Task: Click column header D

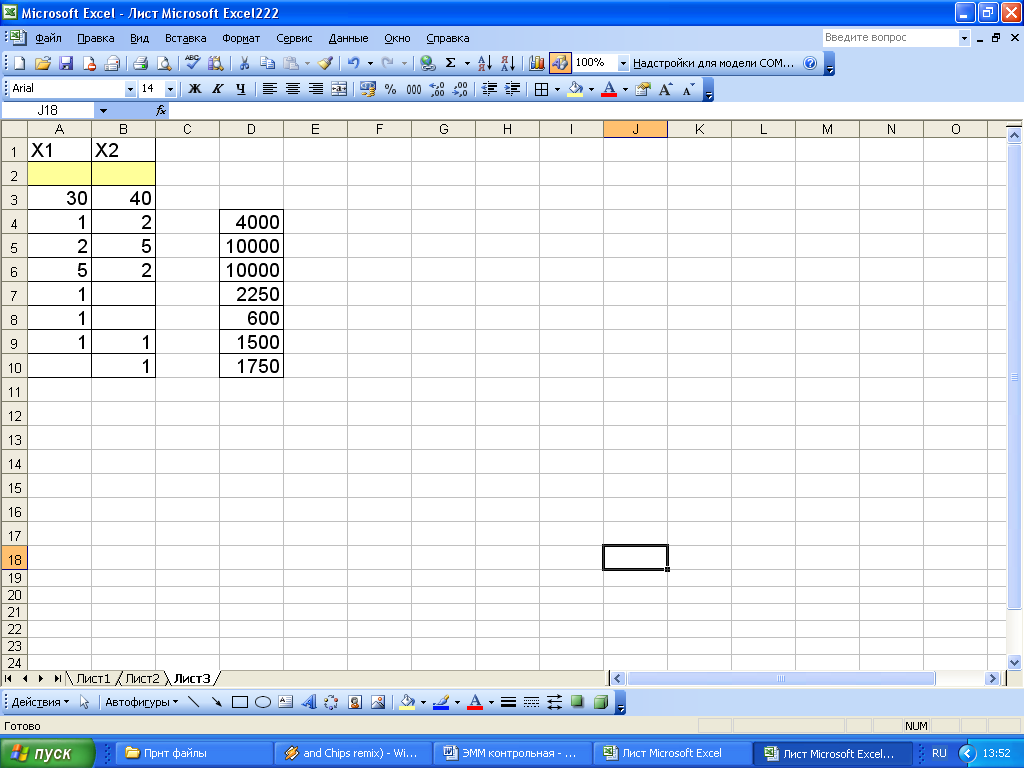Action: [251, 129]
